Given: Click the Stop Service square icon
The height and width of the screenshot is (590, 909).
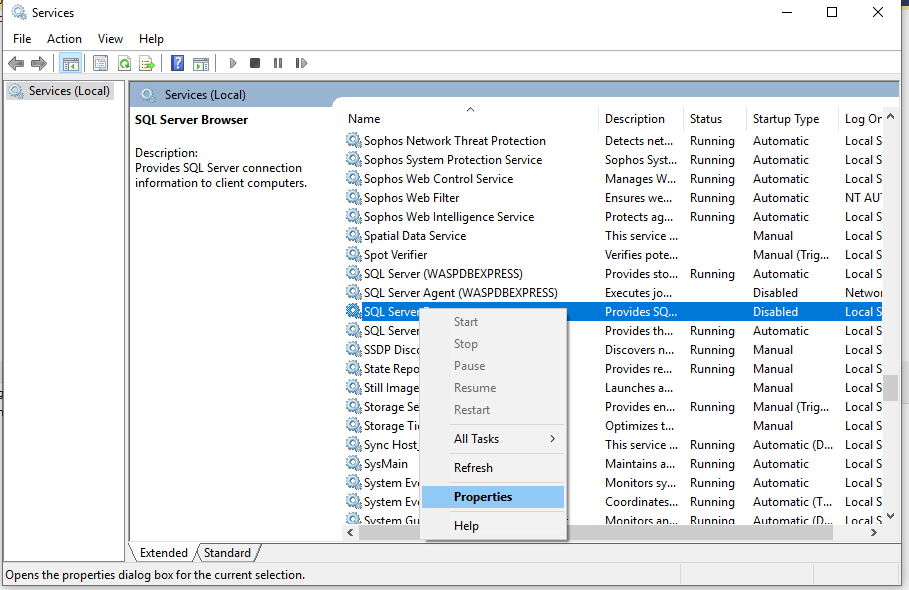Looking at the screenshot, I should tap(254, 63).
